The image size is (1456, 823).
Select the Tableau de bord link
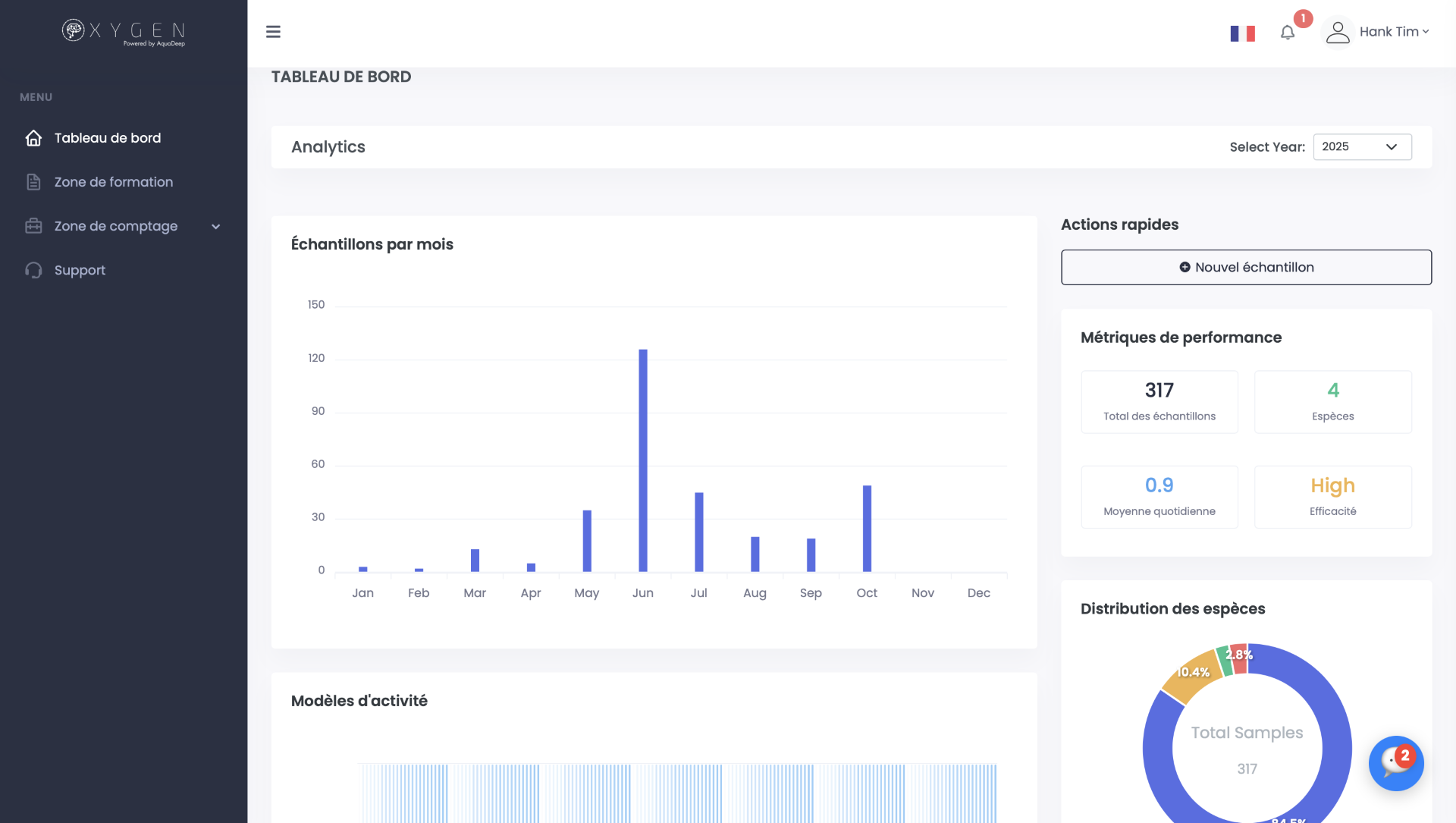108,138
